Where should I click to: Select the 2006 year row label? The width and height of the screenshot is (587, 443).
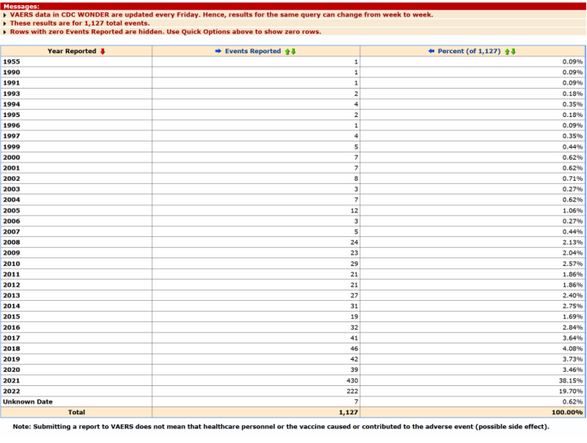(x=12, y=221)
